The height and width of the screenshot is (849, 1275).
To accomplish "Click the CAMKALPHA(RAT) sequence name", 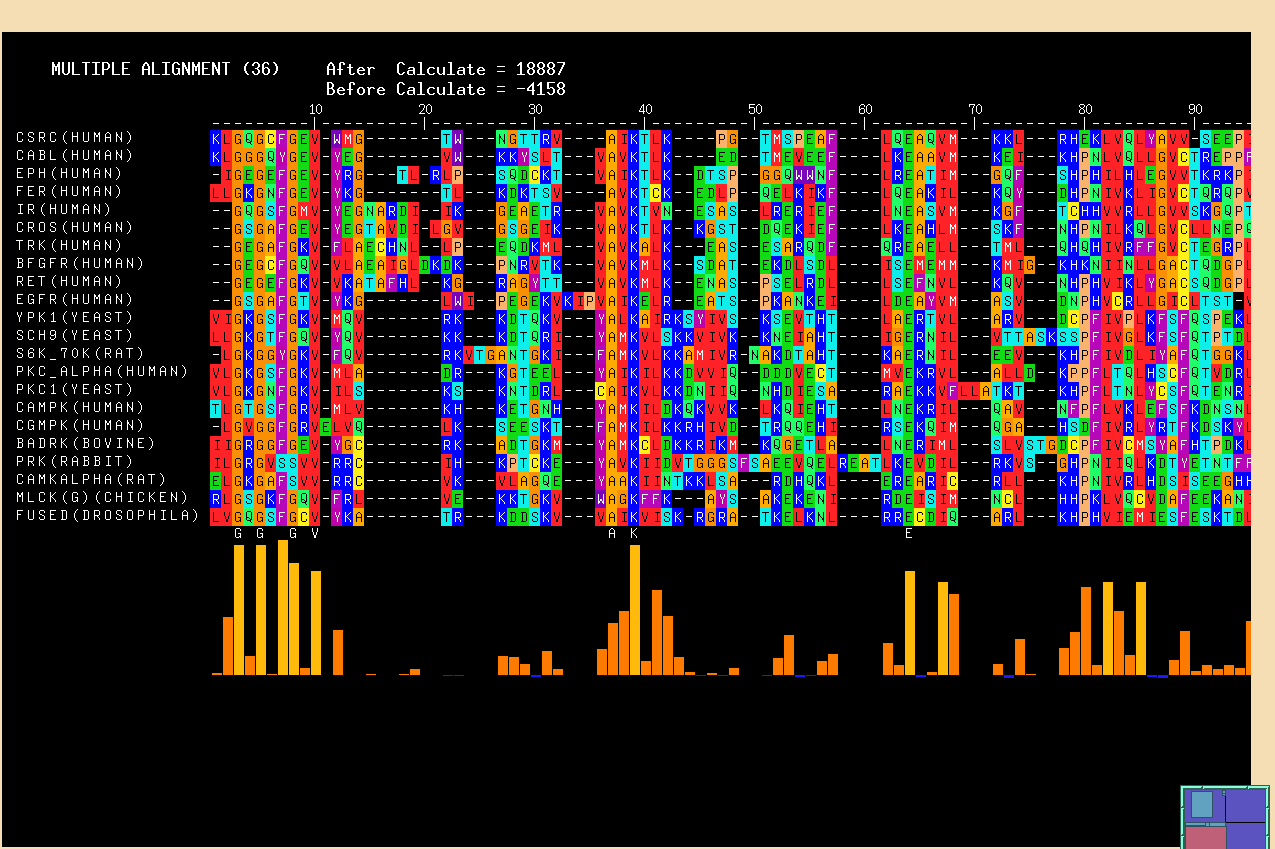I will [x=89, y=479].
